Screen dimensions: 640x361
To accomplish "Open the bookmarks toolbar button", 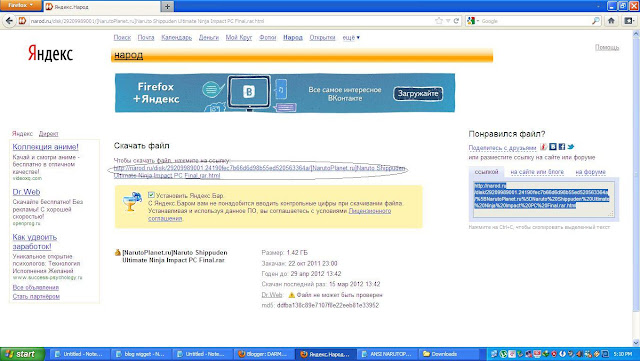I will [629, 21].
